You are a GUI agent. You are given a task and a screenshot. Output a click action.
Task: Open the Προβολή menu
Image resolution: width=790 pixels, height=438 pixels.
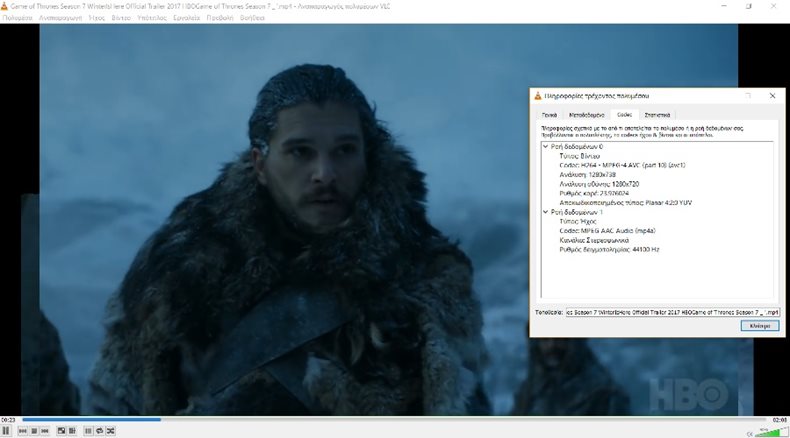pos(220,18)
